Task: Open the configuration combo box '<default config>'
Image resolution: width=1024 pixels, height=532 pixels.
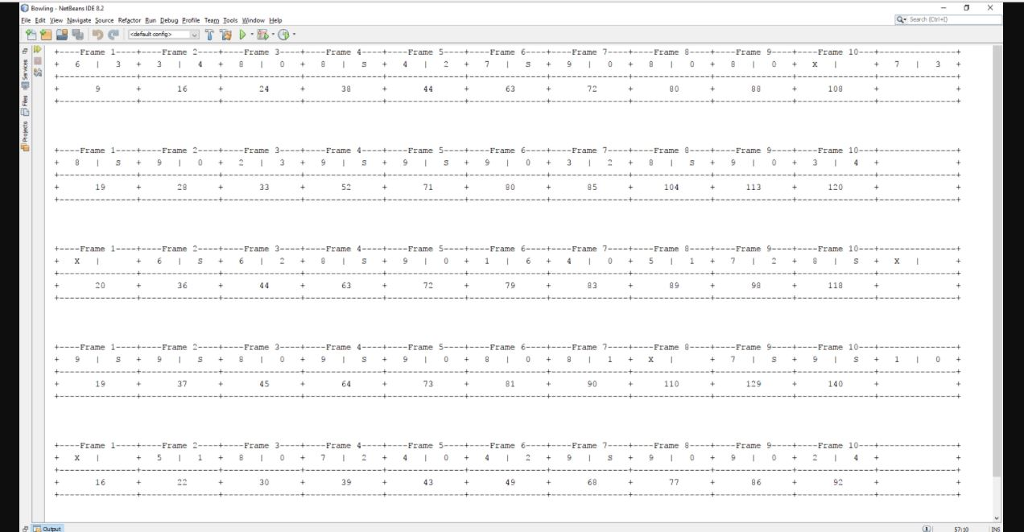Action: (163, 35)
